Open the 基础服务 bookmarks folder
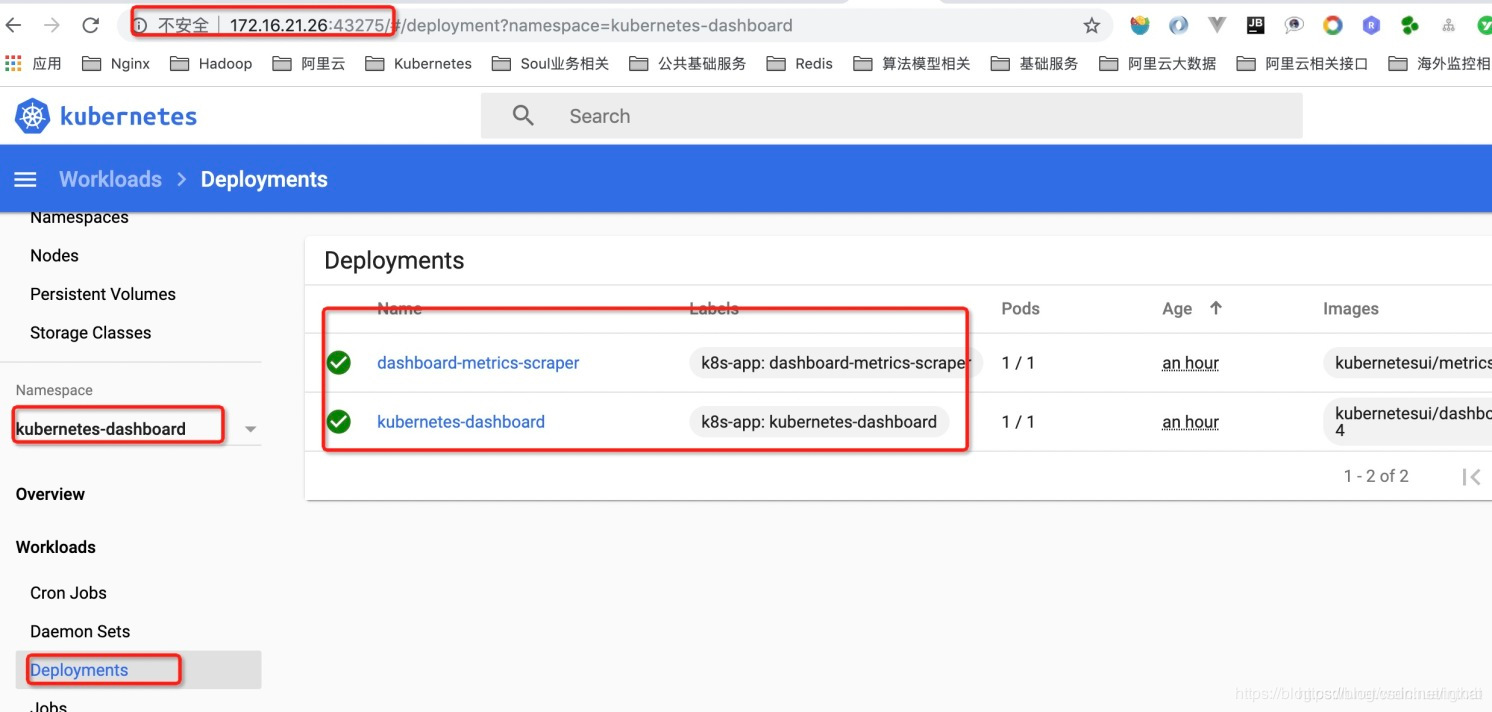The height and width of the screenshot is (712, 1492). tap(1035, 63)
